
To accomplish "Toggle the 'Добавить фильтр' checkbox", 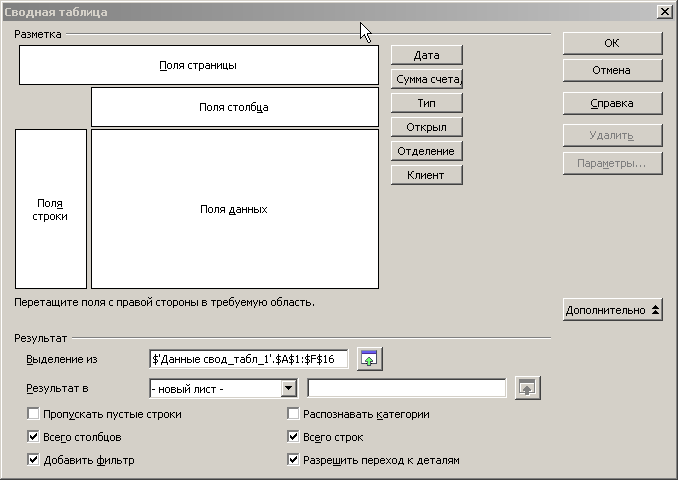I will pos(34,460).
